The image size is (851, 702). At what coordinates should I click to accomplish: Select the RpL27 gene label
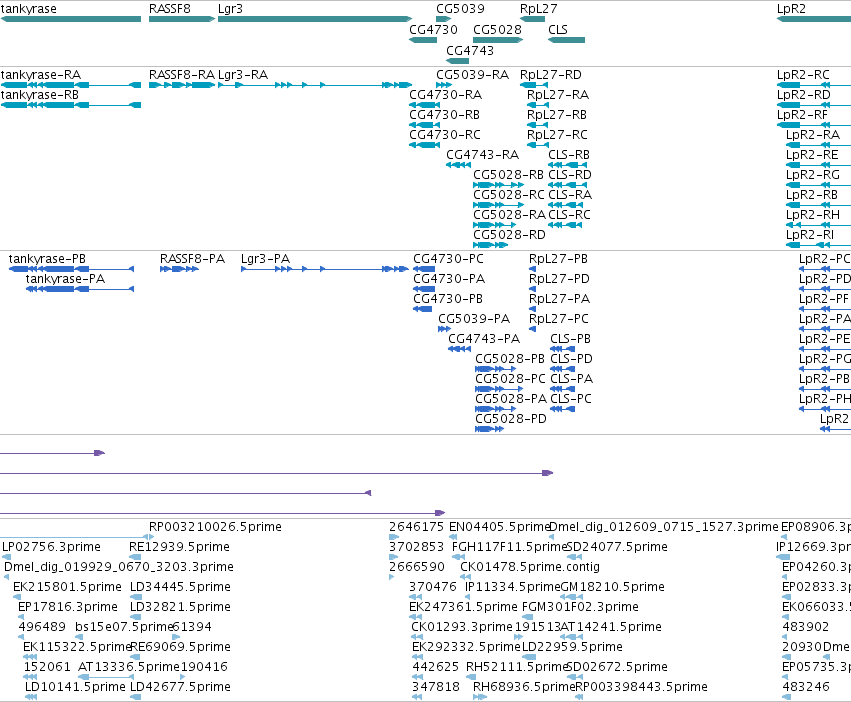tap(538, 9)
